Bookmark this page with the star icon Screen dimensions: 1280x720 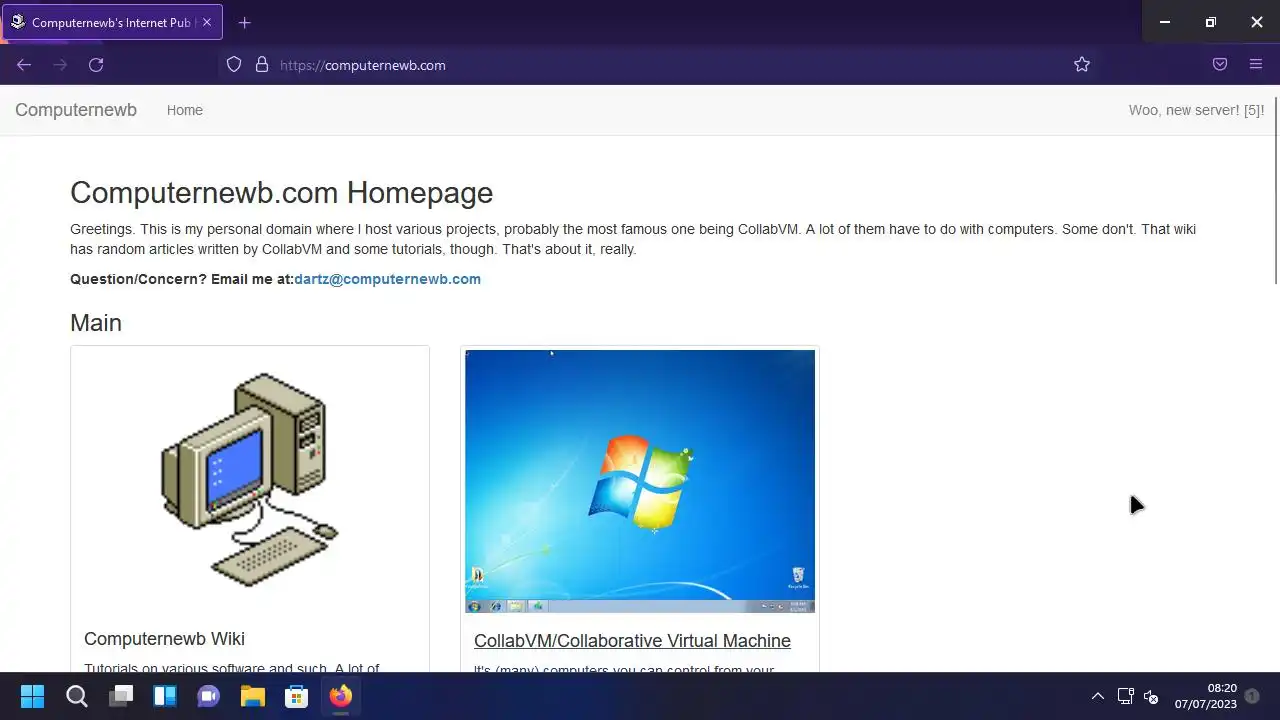(x=1082, y=65)
